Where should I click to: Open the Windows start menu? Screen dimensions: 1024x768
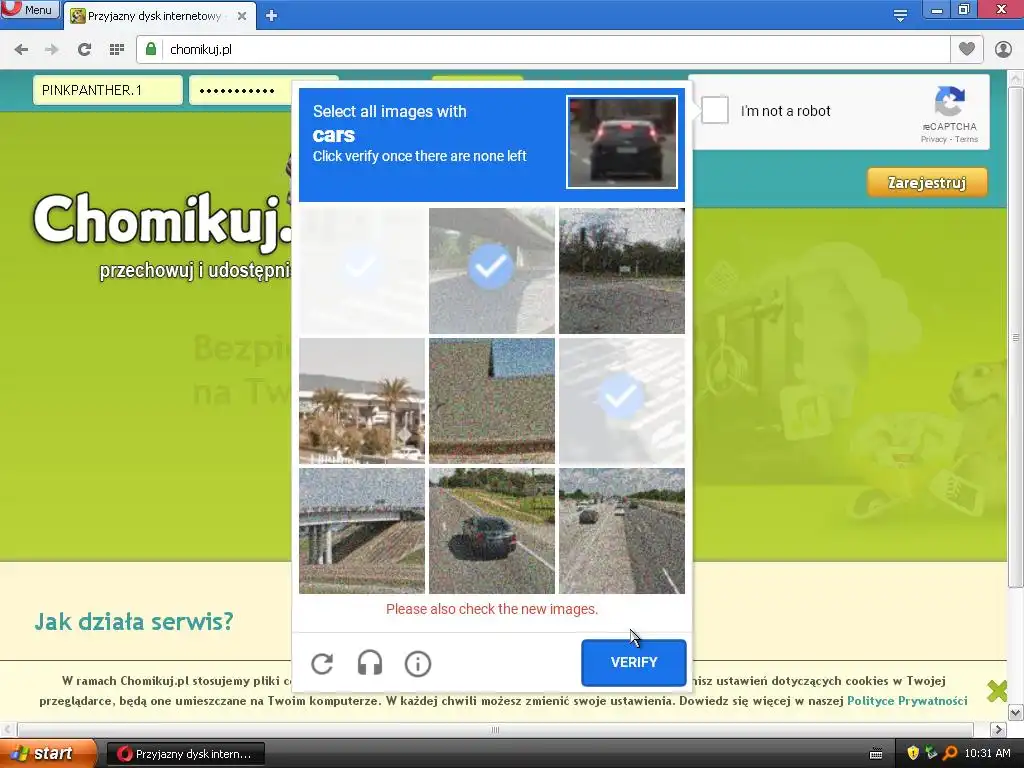click(x=48, y=754)
